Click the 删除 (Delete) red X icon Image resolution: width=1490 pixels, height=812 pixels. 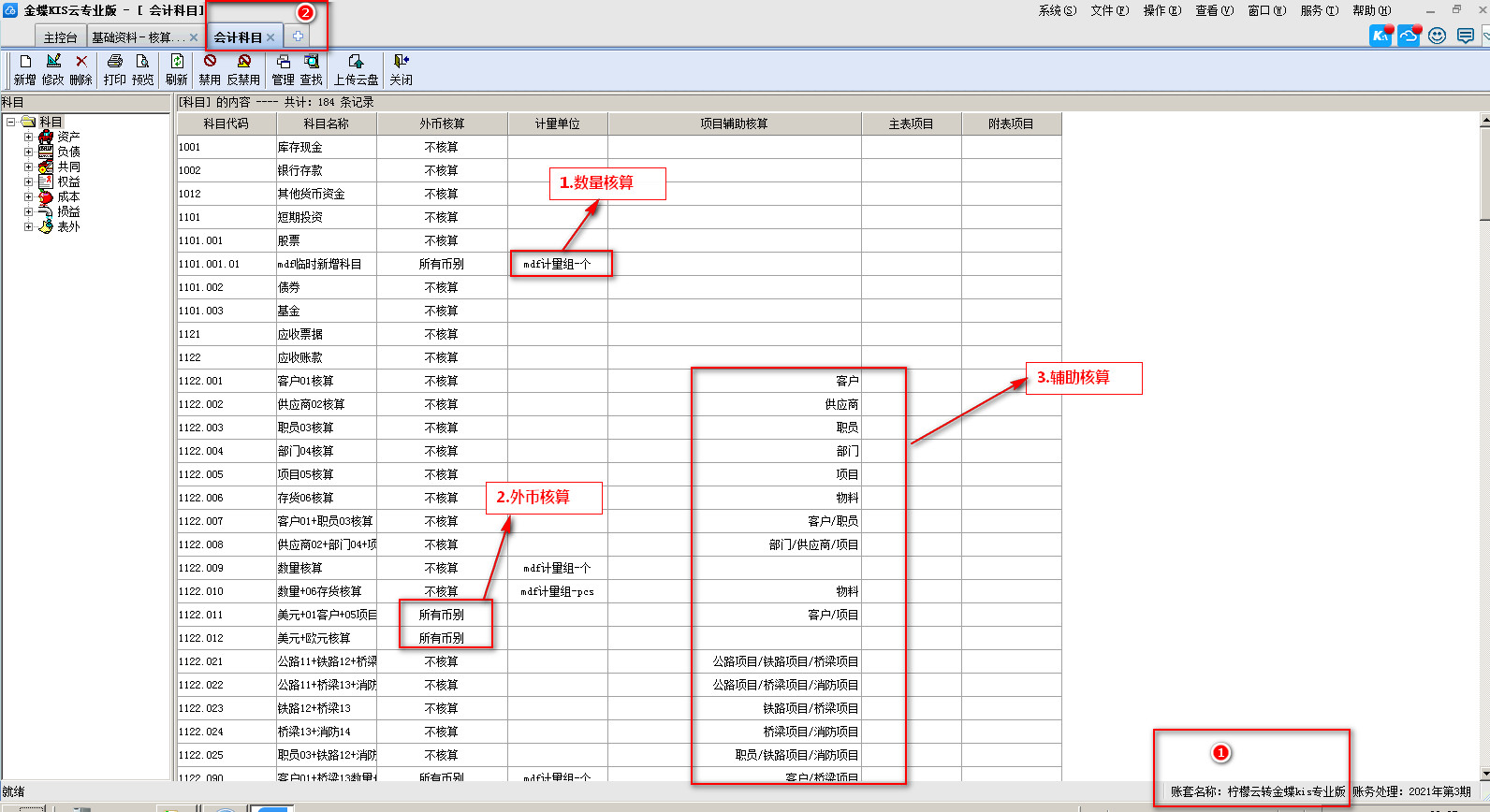point(81,62)
